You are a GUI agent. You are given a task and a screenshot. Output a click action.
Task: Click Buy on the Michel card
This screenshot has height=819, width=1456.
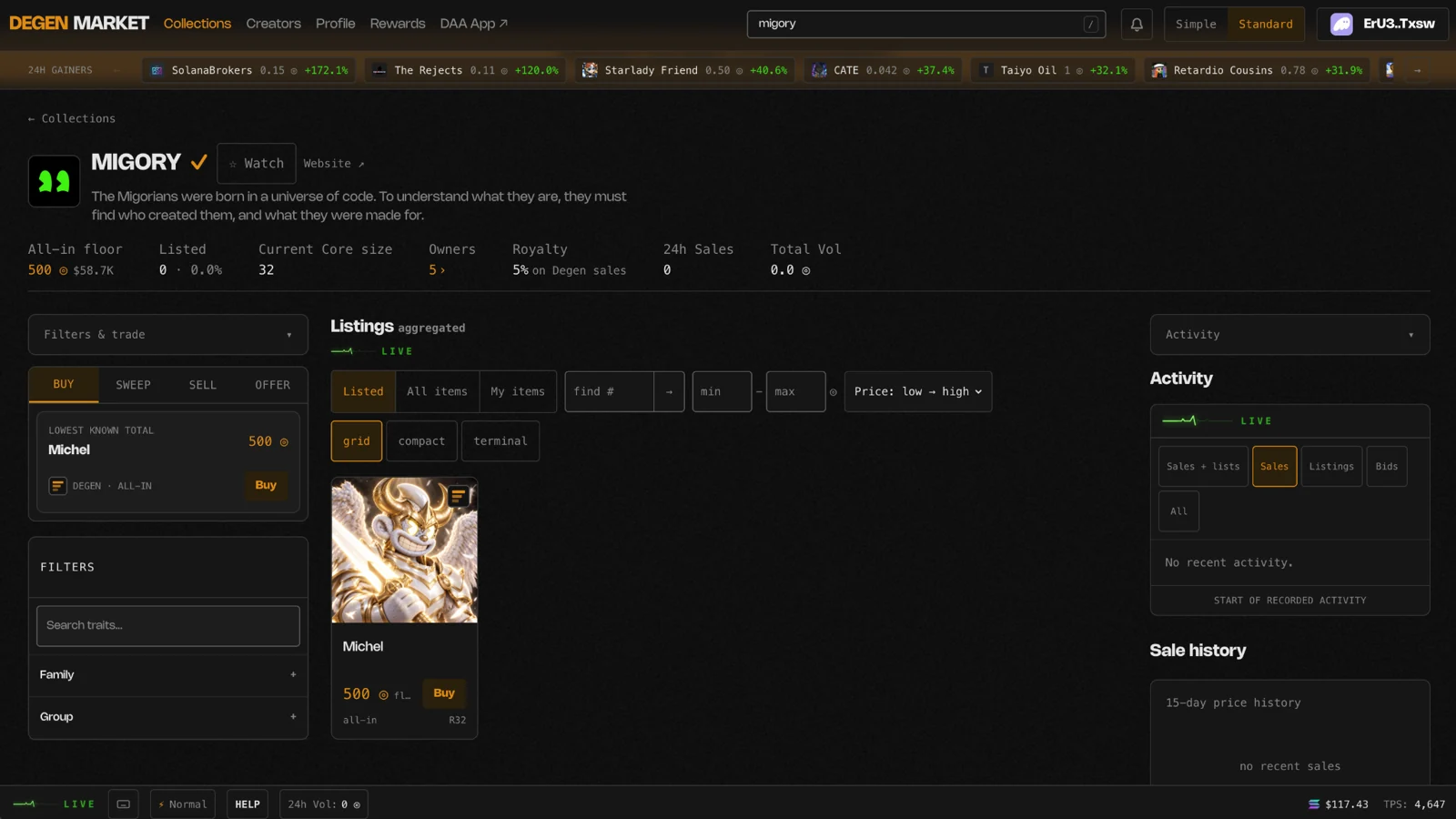tap(444, 693)
